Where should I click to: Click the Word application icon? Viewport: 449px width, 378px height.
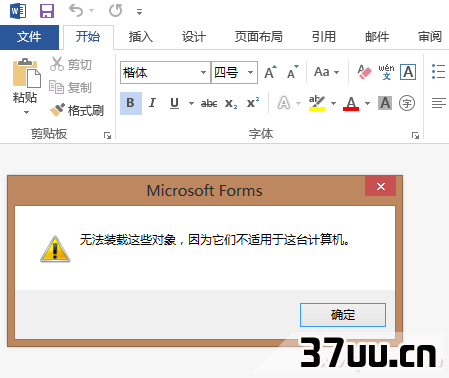click(18, 11)
